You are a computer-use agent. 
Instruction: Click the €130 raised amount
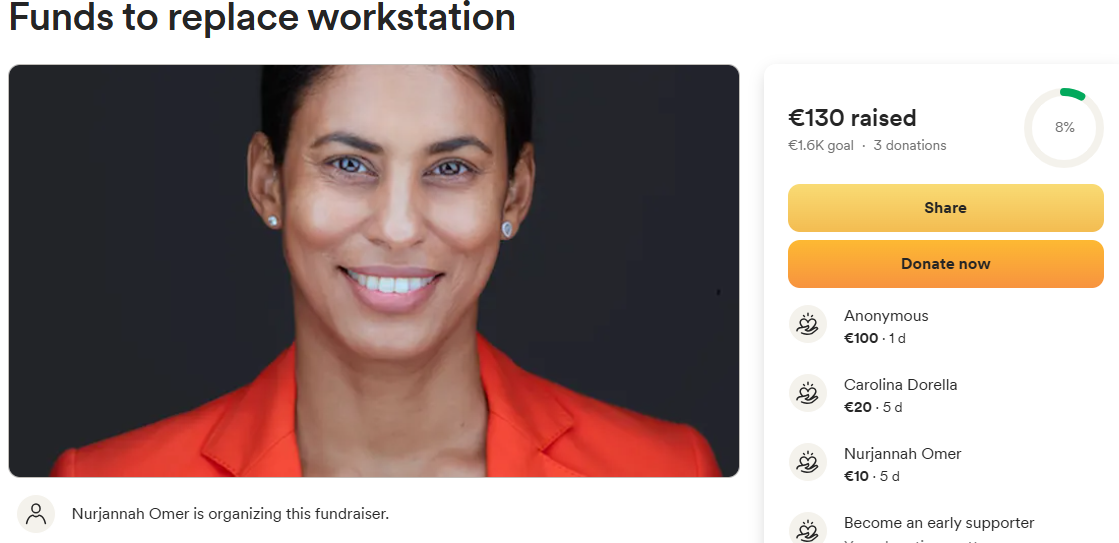pyautogui.click(x=851, y=118)
